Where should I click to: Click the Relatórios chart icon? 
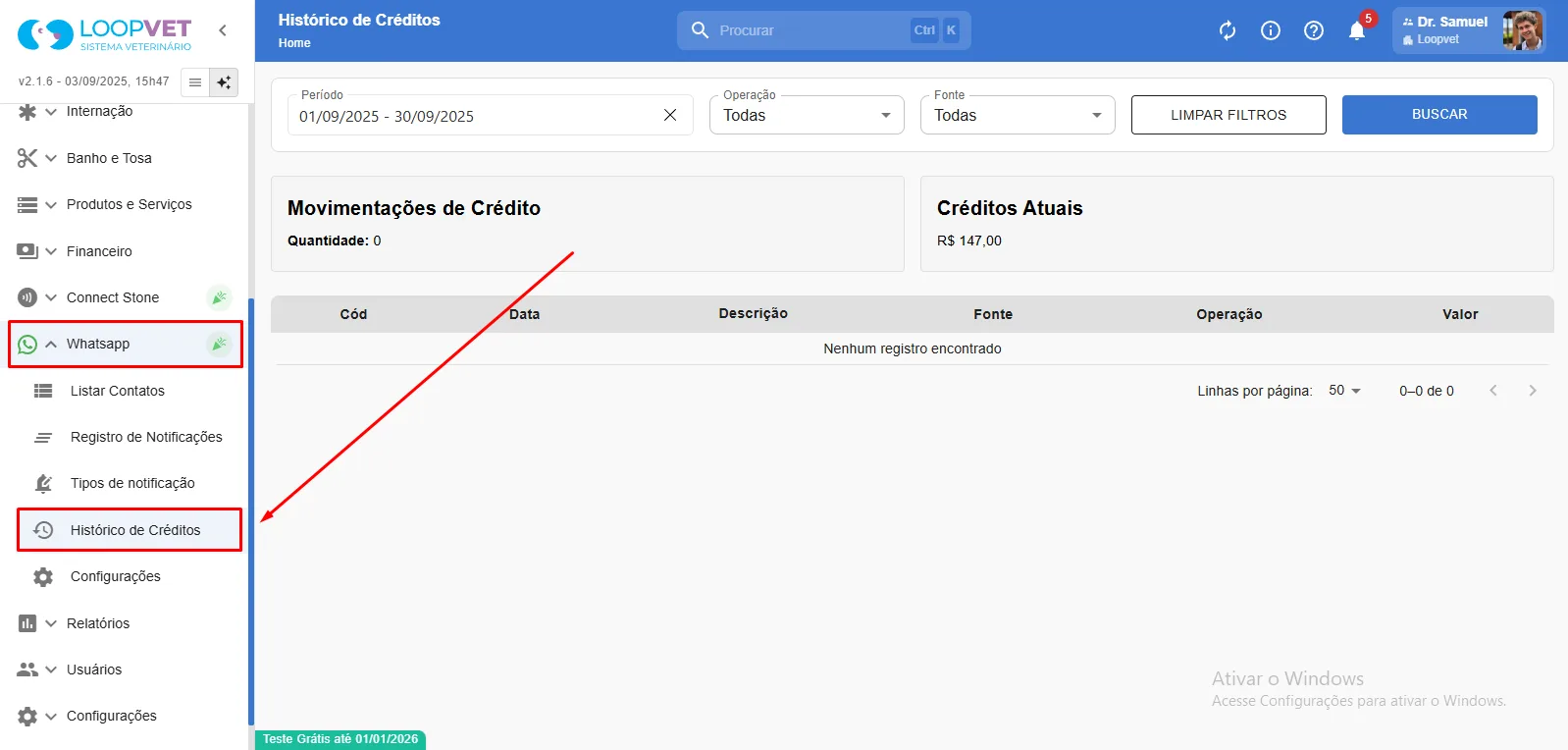27,623
